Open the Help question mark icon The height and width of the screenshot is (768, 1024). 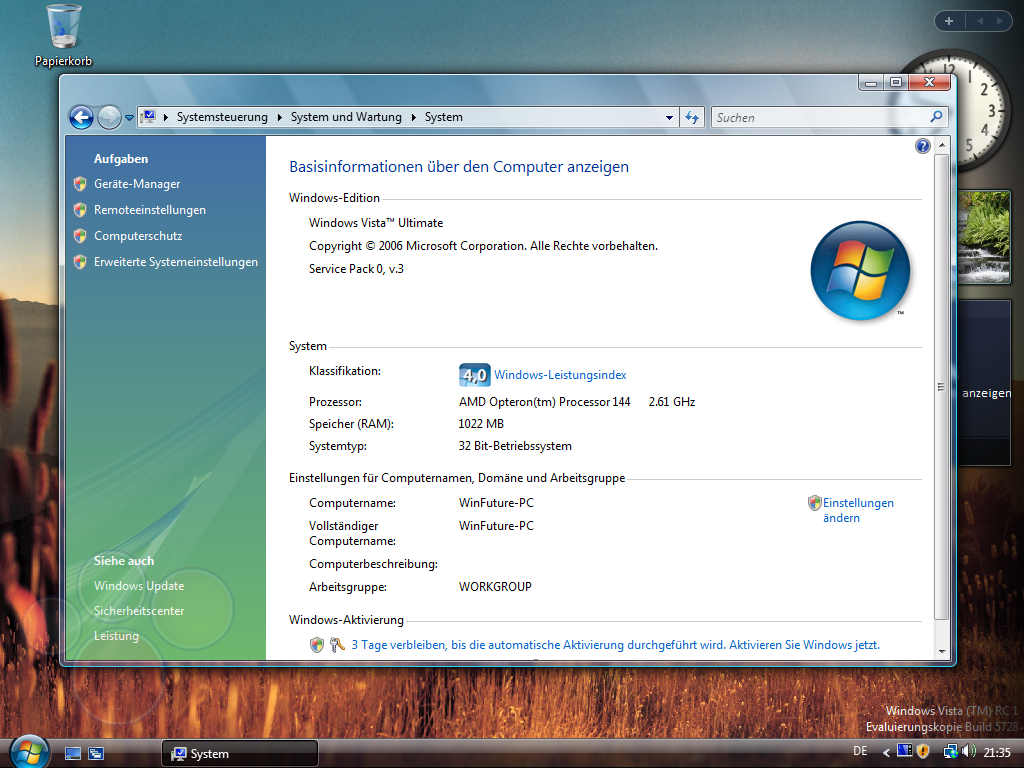pyautogui.click(x=922, y=146)
